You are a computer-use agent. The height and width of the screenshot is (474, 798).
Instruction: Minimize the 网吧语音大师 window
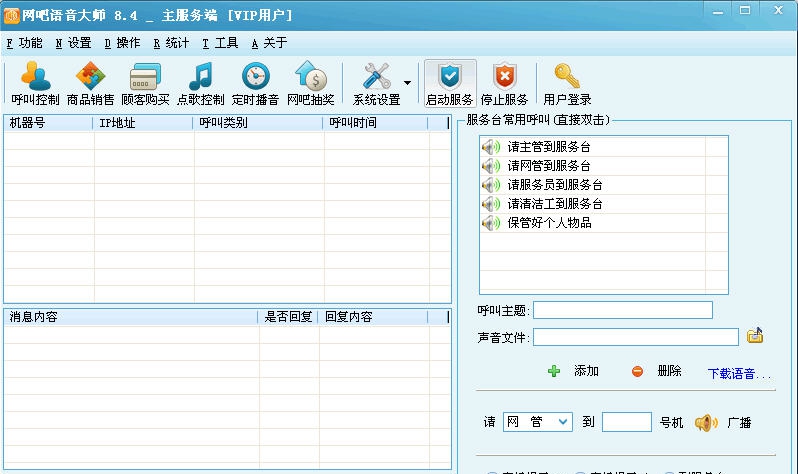[x=718, y=10]
